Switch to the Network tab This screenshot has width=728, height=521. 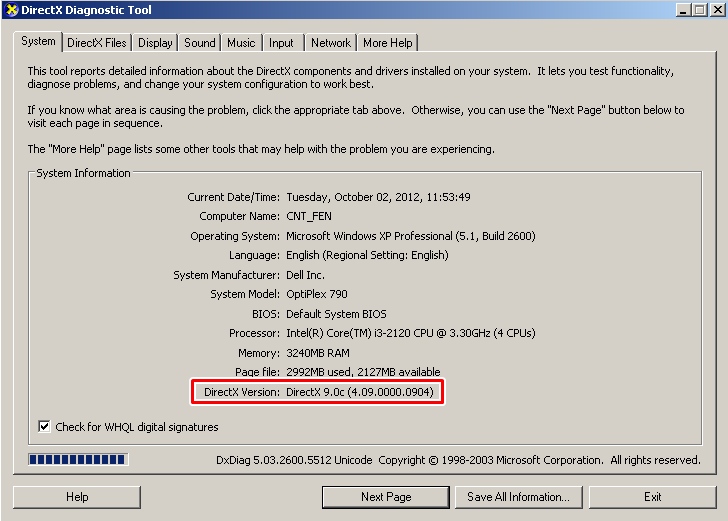click(331, 43)
